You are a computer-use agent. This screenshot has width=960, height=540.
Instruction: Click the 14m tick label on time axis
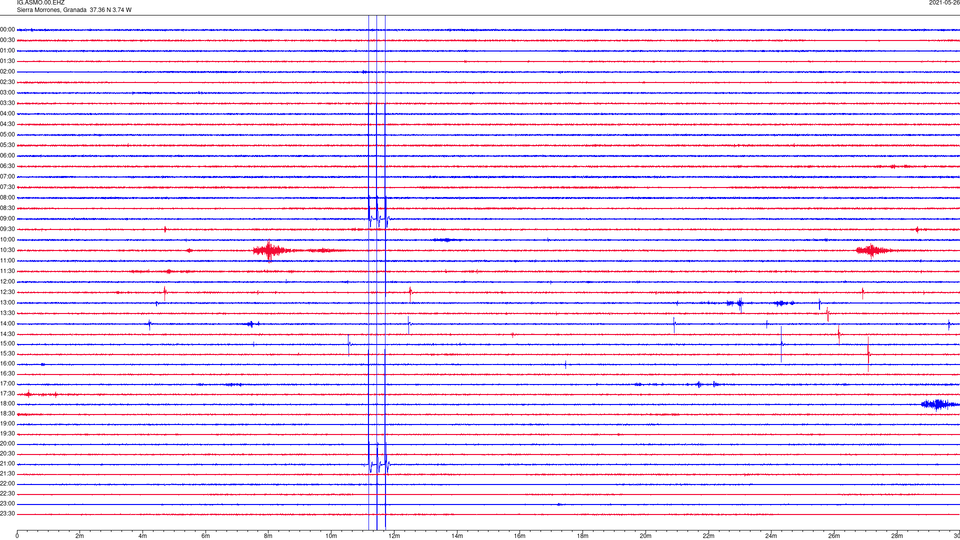457,536
